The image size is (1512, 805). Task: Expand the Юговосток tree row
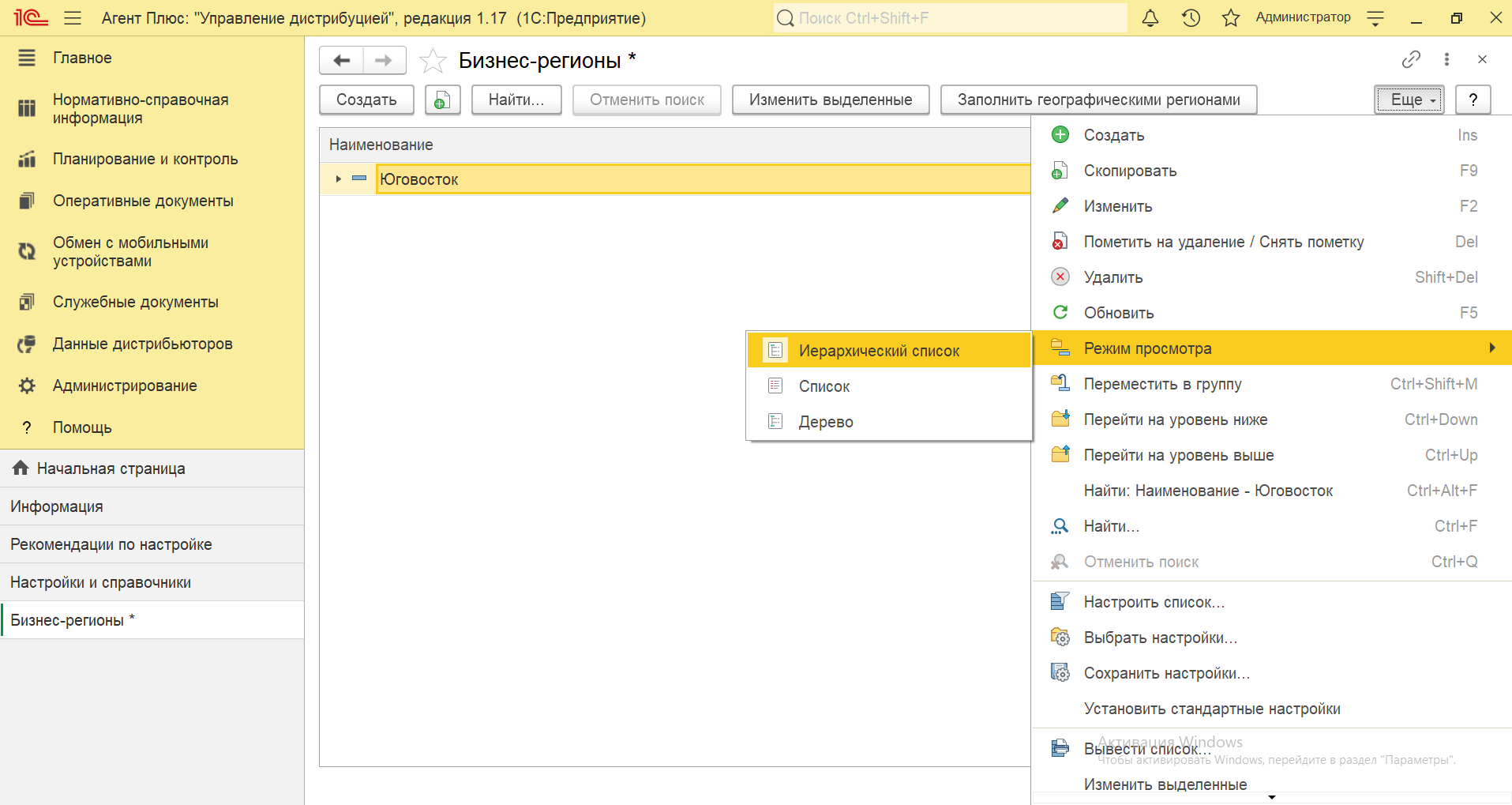coord(338,179)
